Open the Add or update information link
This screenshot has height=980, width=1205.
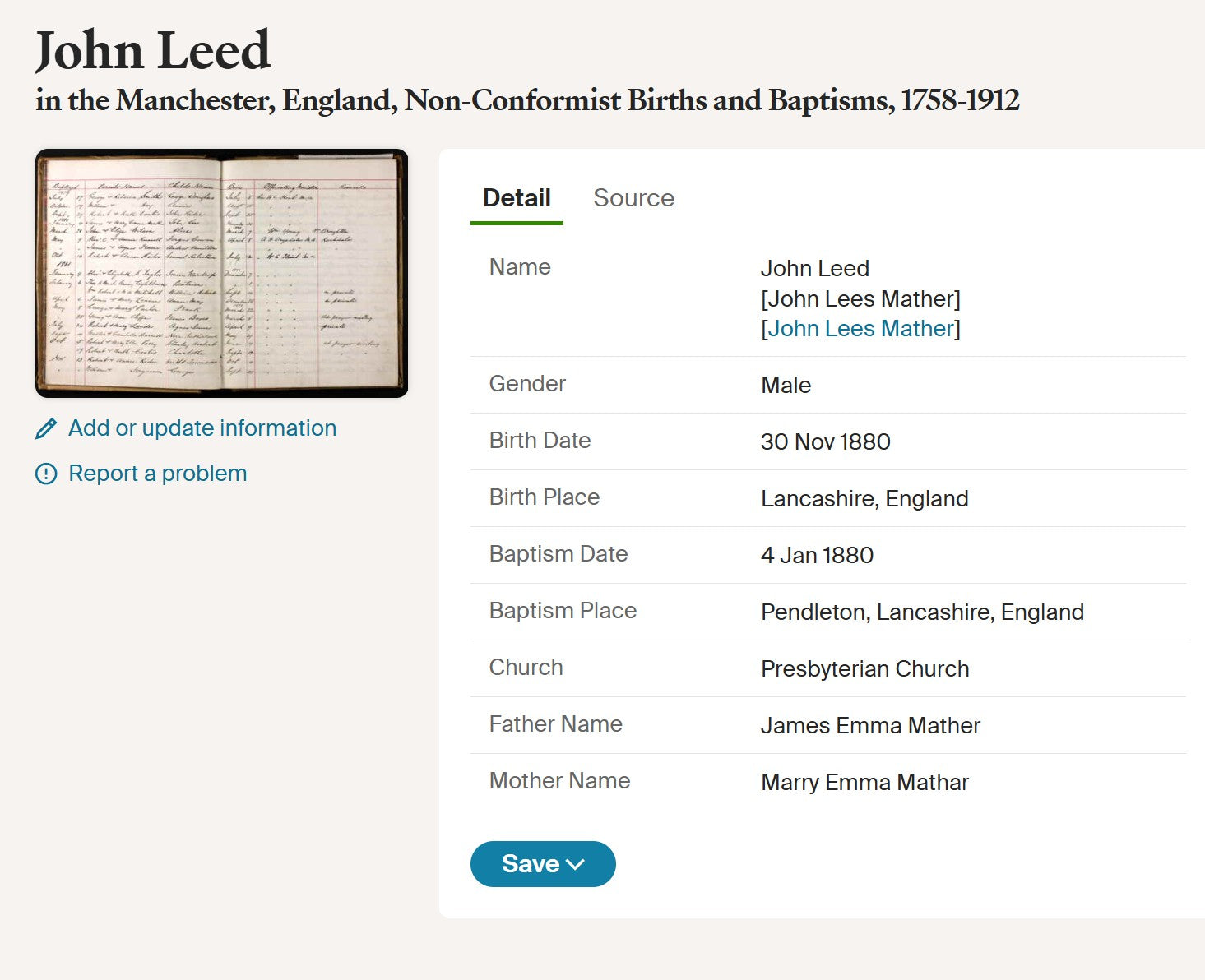click(x=202, y=428)
